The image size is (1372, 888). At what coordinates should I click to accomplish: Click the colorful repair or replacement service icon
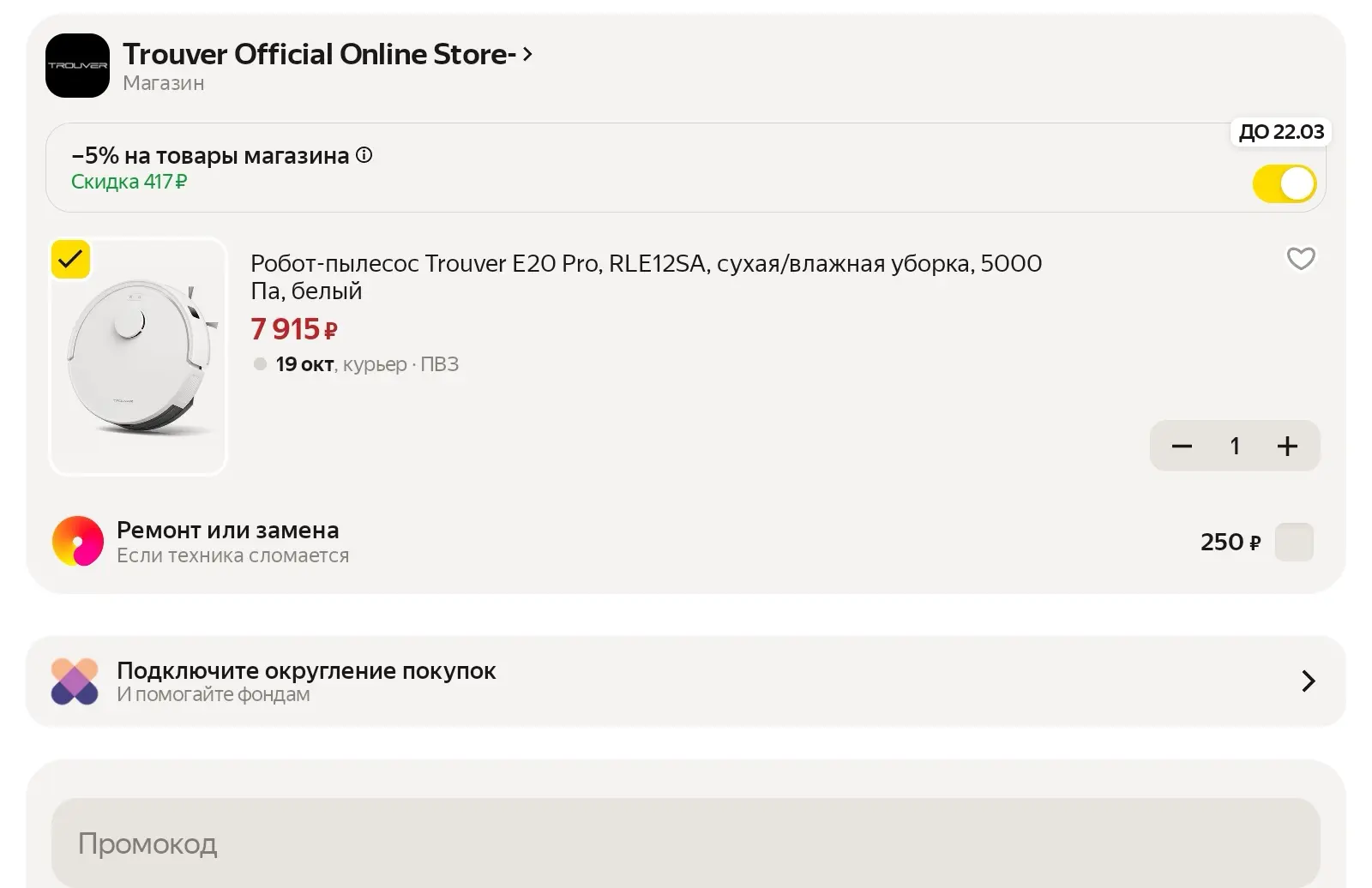pos(78,541)
